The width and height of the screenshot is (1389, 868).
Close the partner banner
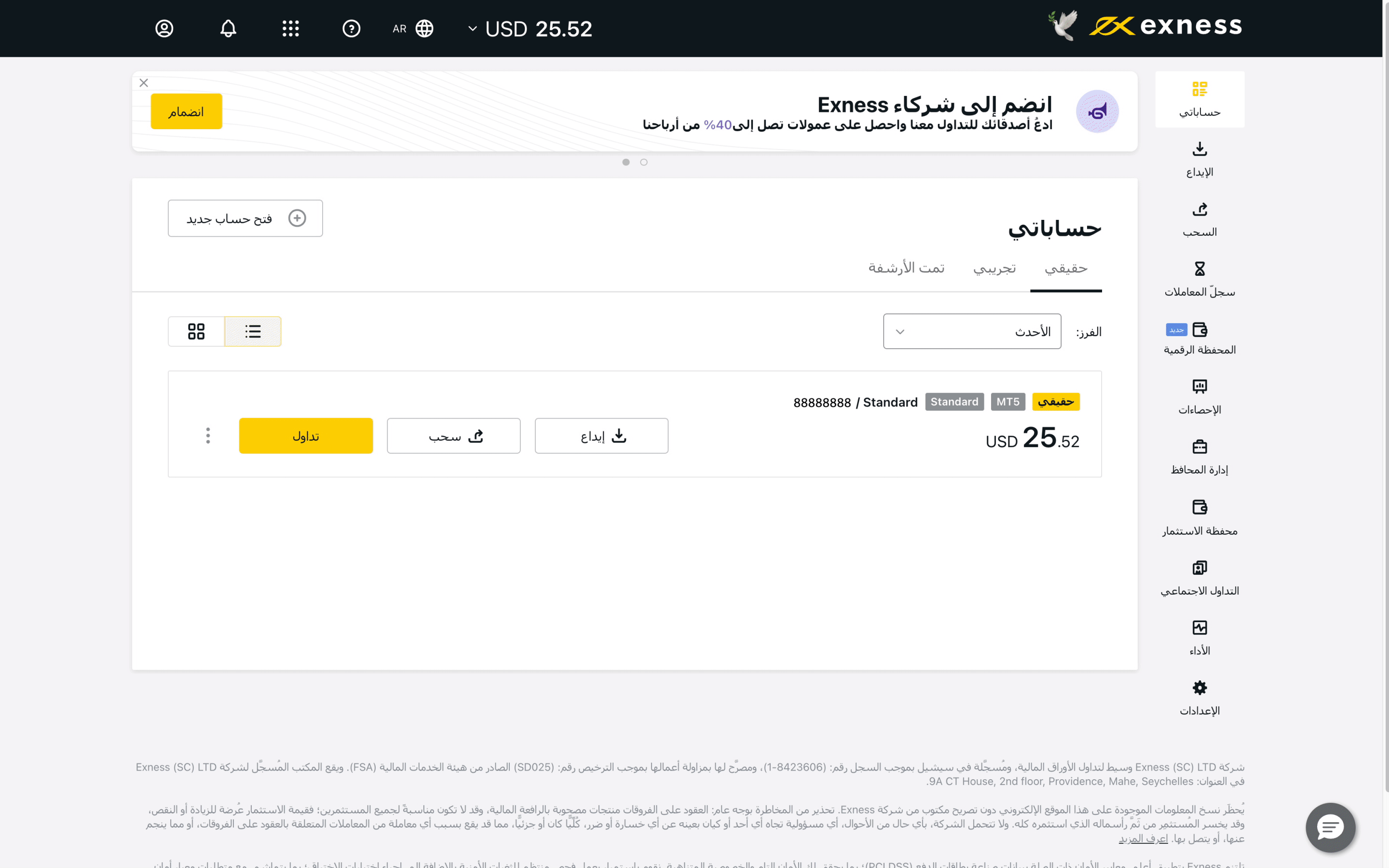144,82
